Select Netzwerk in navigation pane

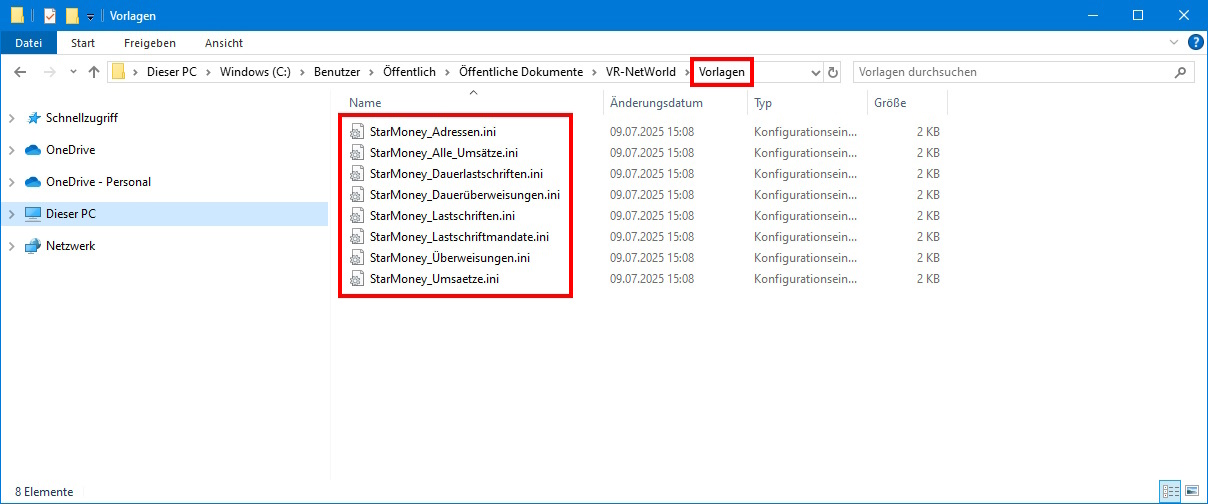pos(71,246)
